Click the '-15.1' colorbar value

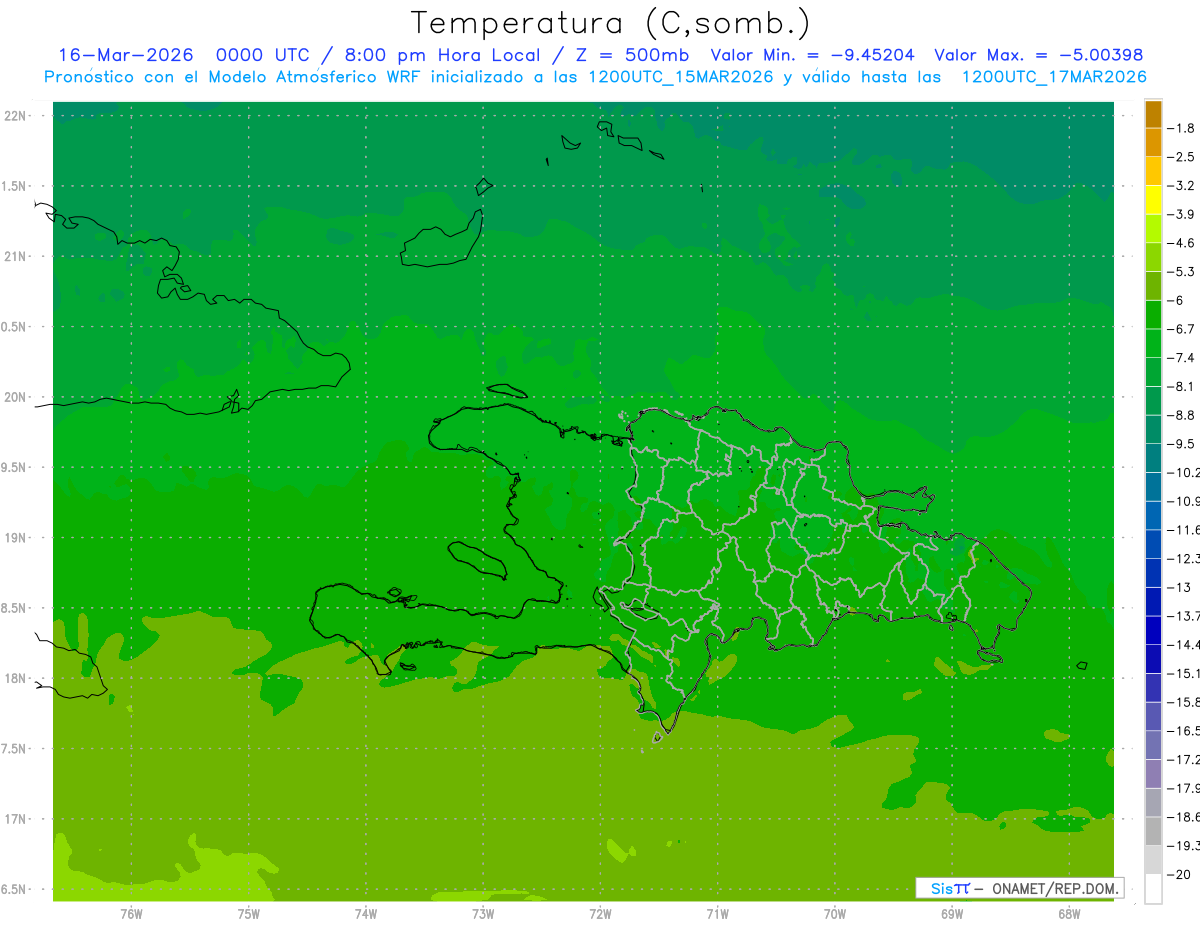click(x=1183, y=674)
